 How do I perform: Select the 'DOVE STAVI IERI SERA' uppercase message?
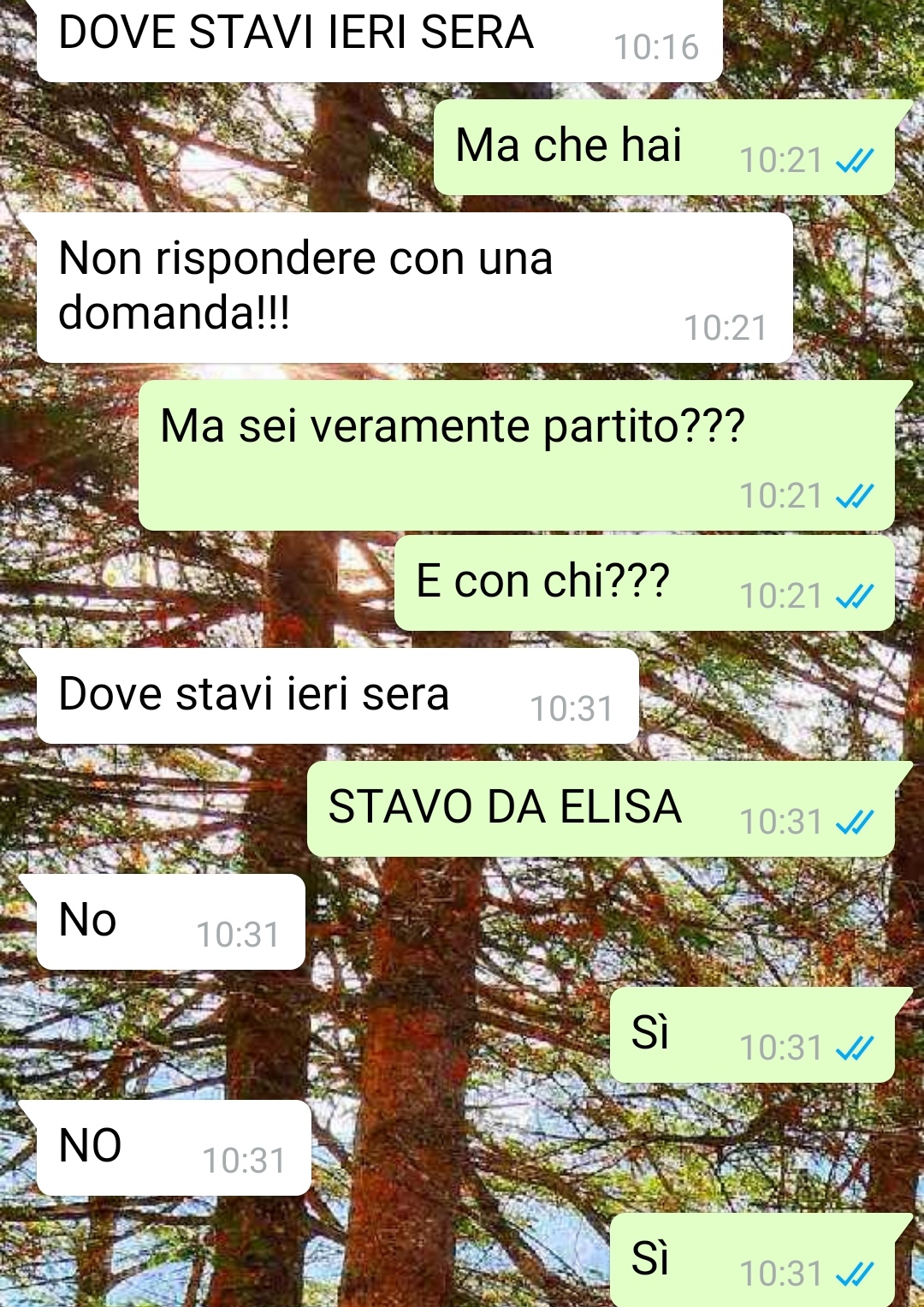click(380, 40)
